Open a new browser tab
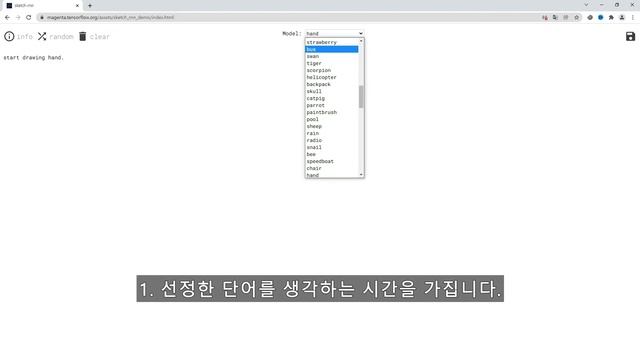 [x=90, y=6]
